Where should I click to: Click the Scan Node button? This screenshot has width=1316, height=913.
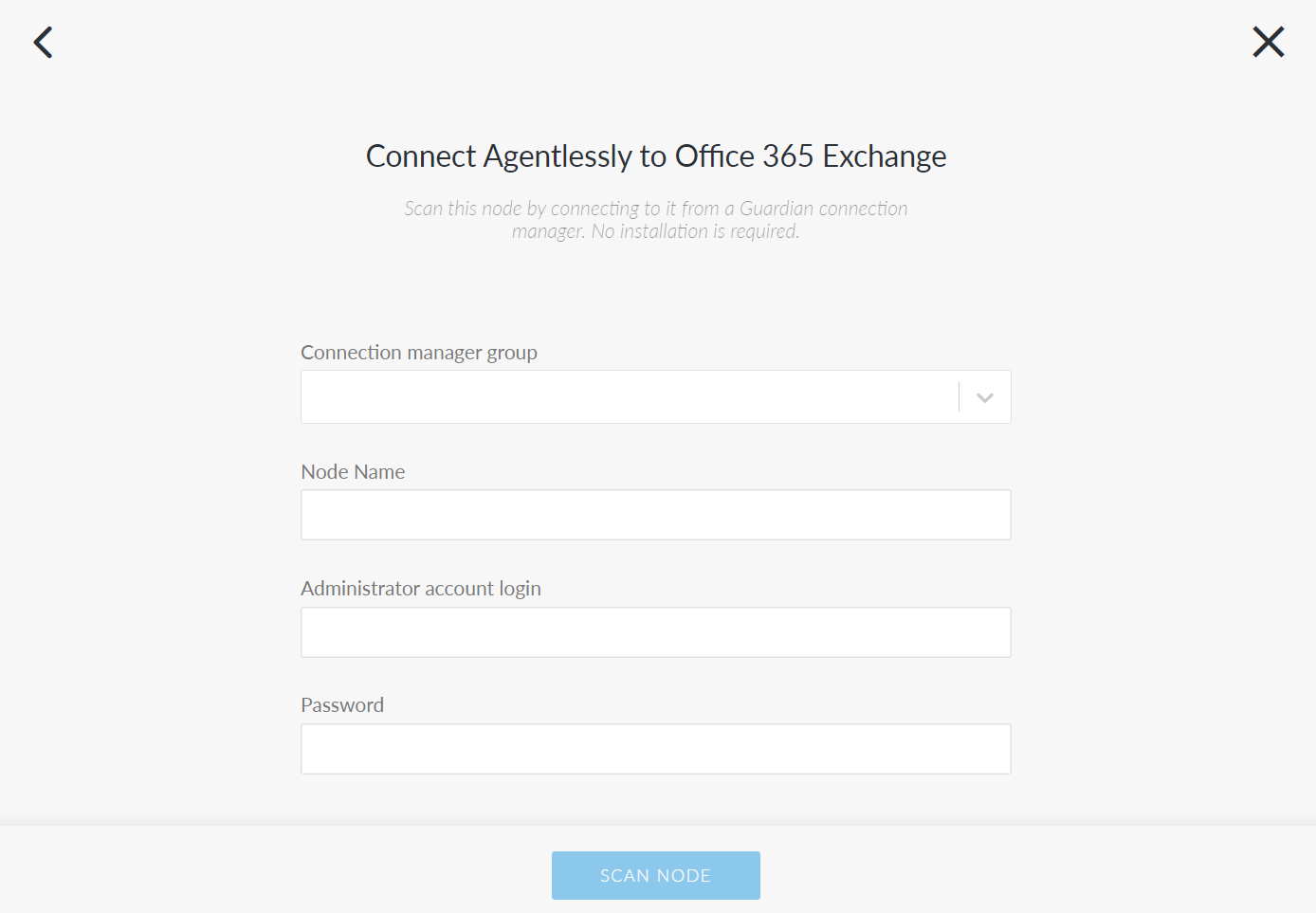(656, 875)
